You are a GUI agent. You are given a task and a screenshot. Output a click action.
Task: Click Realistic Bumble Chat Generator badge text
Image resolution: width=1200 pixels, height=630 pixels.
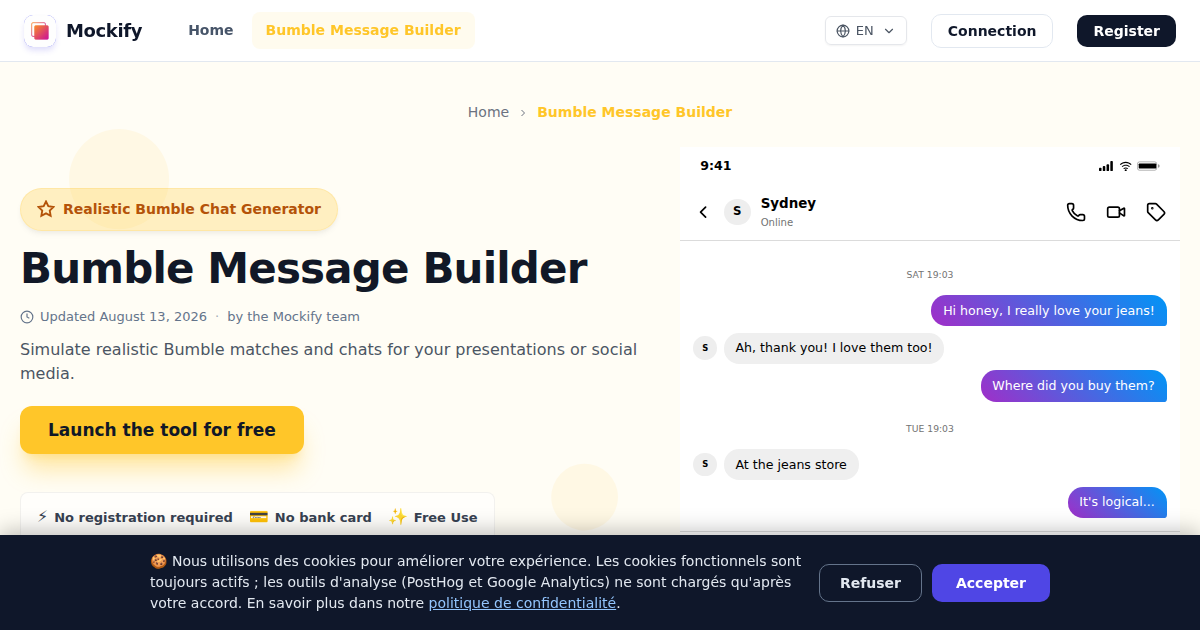tap(192, 209)
